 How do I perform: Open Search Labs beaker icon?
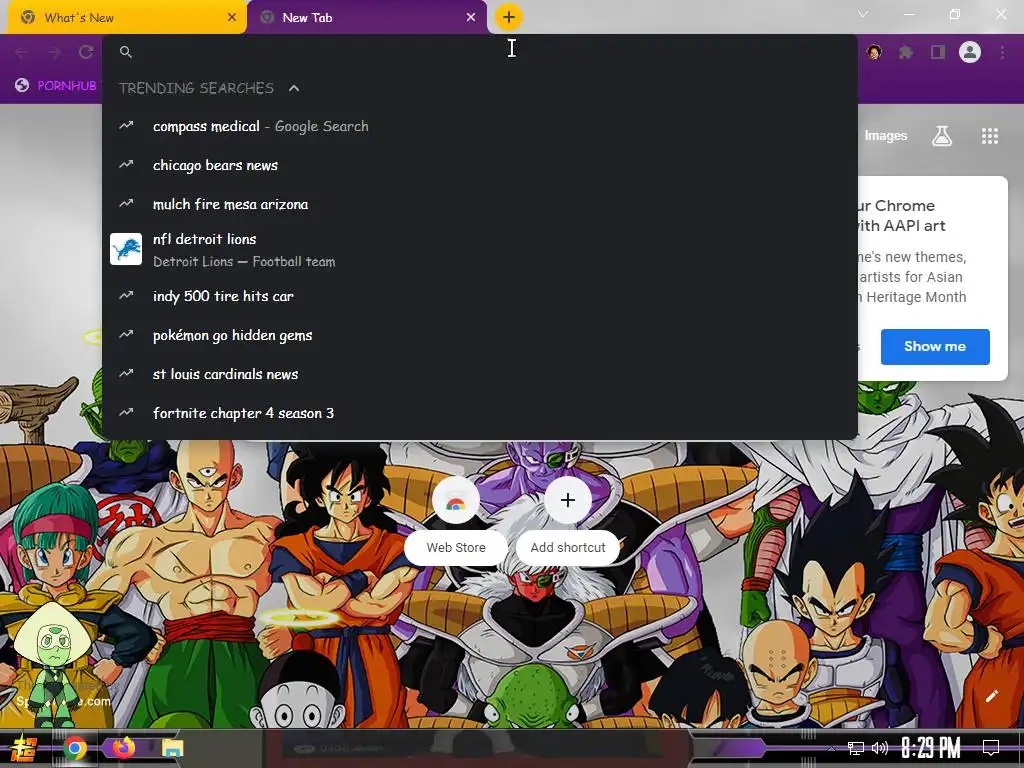(942, 136)
